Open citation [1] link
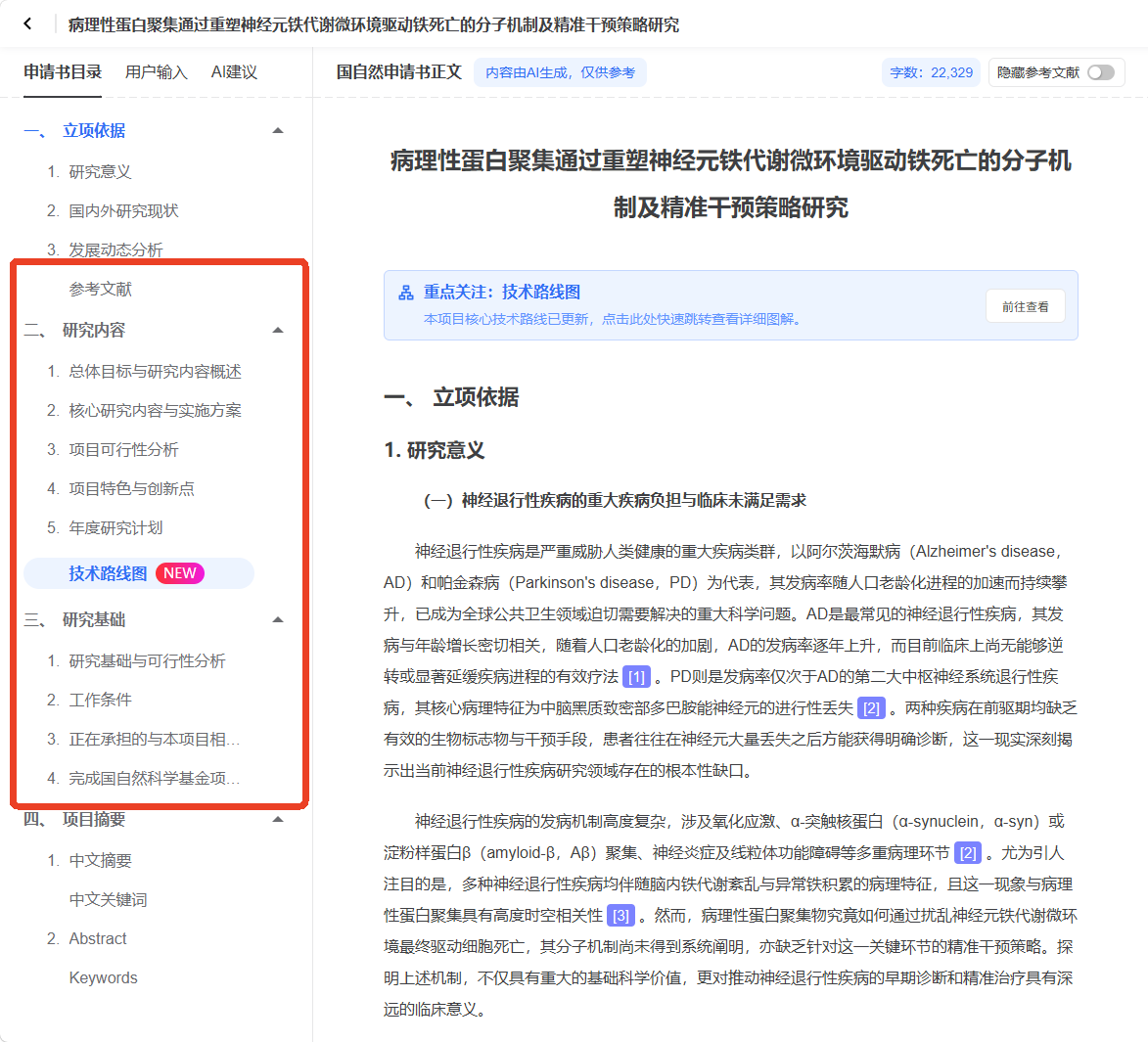Screen dimensions: 1148x1042 tap(636, 677)
